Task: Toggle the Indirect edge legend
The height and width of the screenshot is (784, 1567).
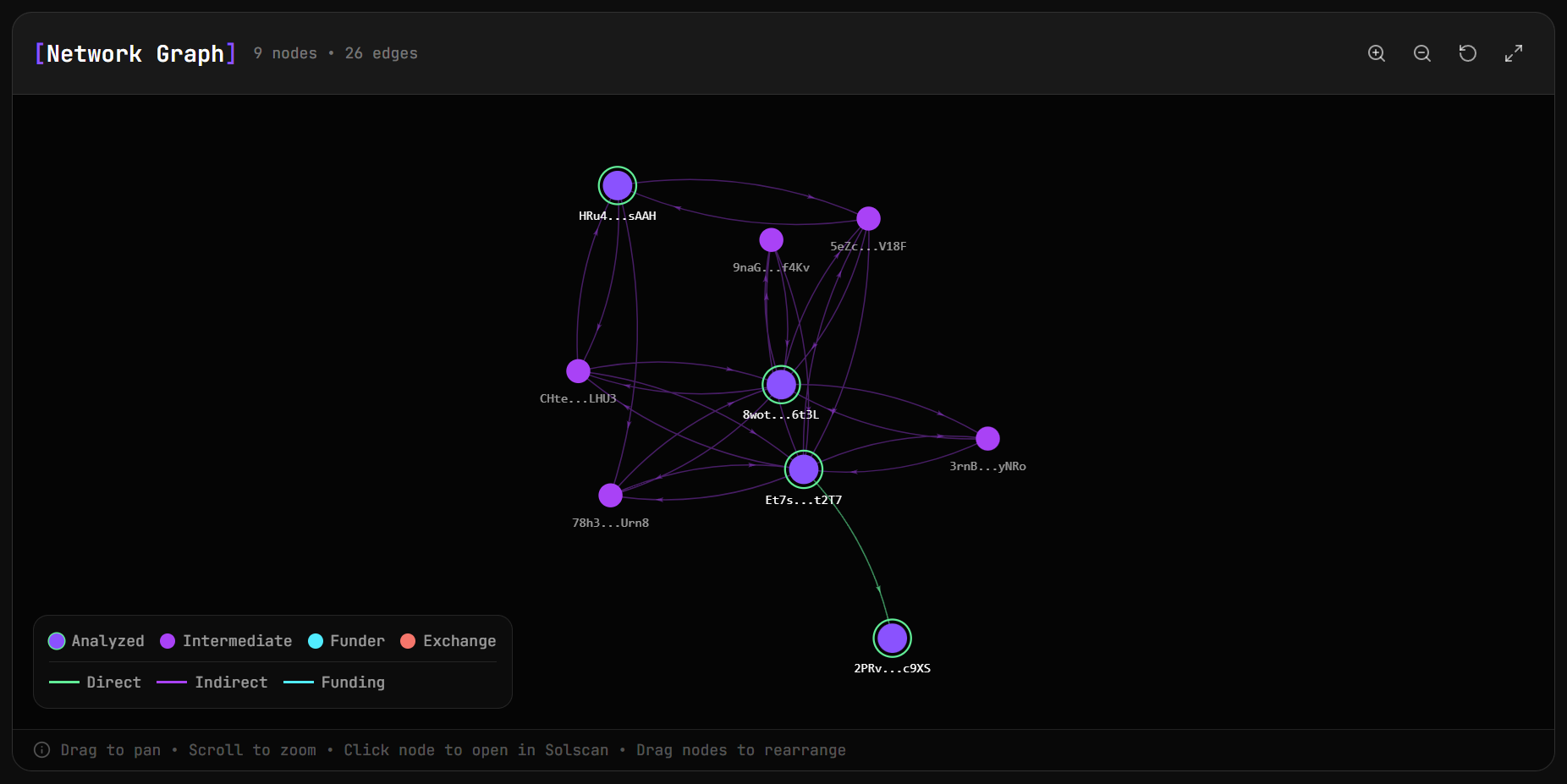Action: tap(170, 682)
